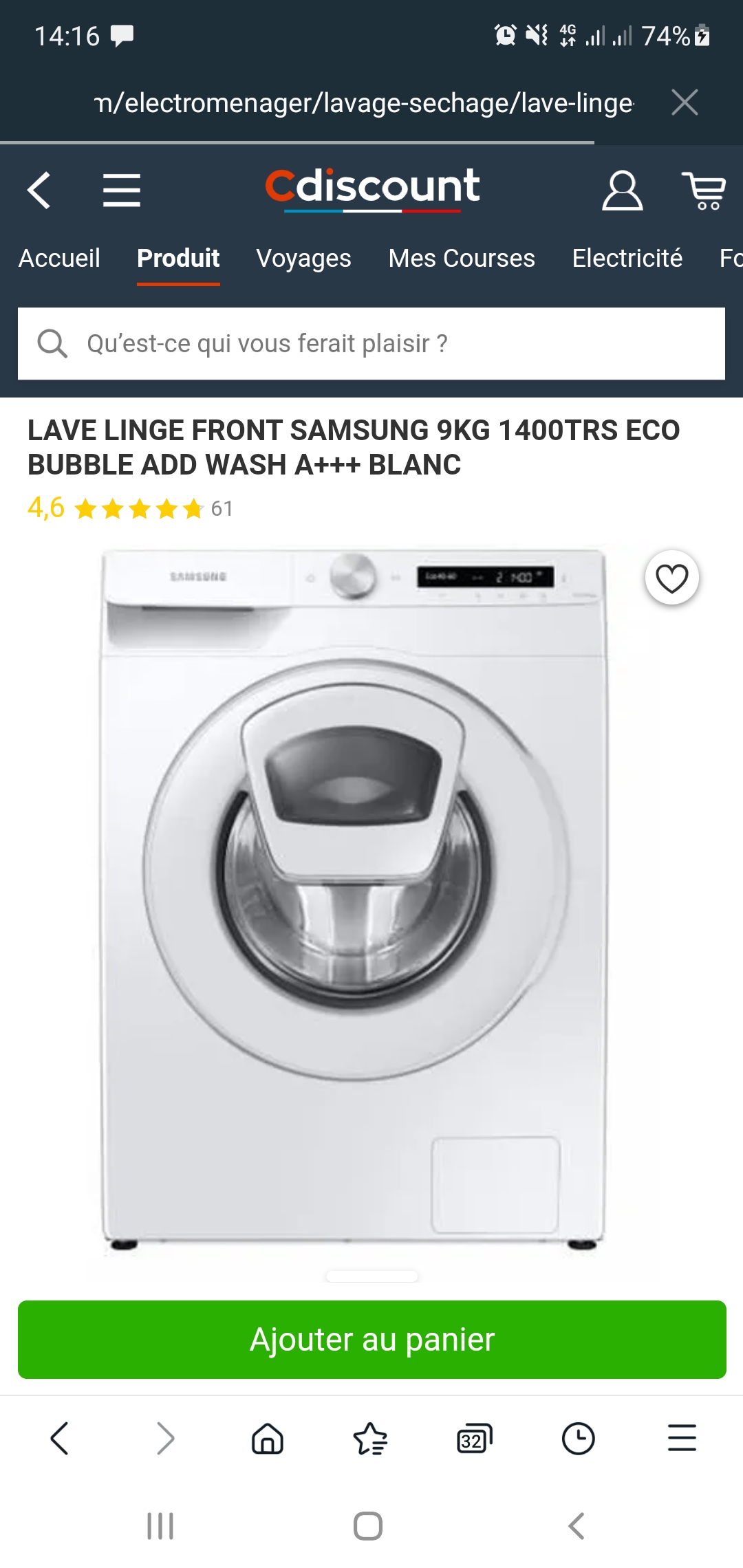Open the Electricité tab
Viewport: 743px width, 1568px height.
click(x=627, y=259)
